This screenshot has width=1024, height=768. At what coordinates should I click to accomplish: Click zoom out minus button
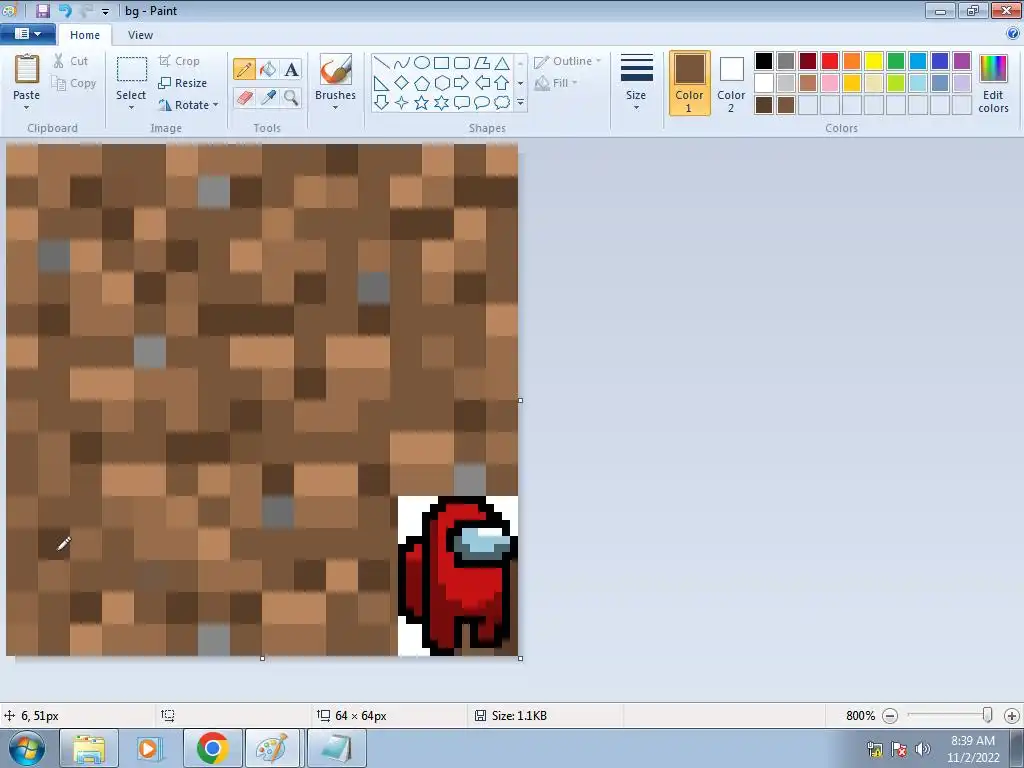click(889, 716)
